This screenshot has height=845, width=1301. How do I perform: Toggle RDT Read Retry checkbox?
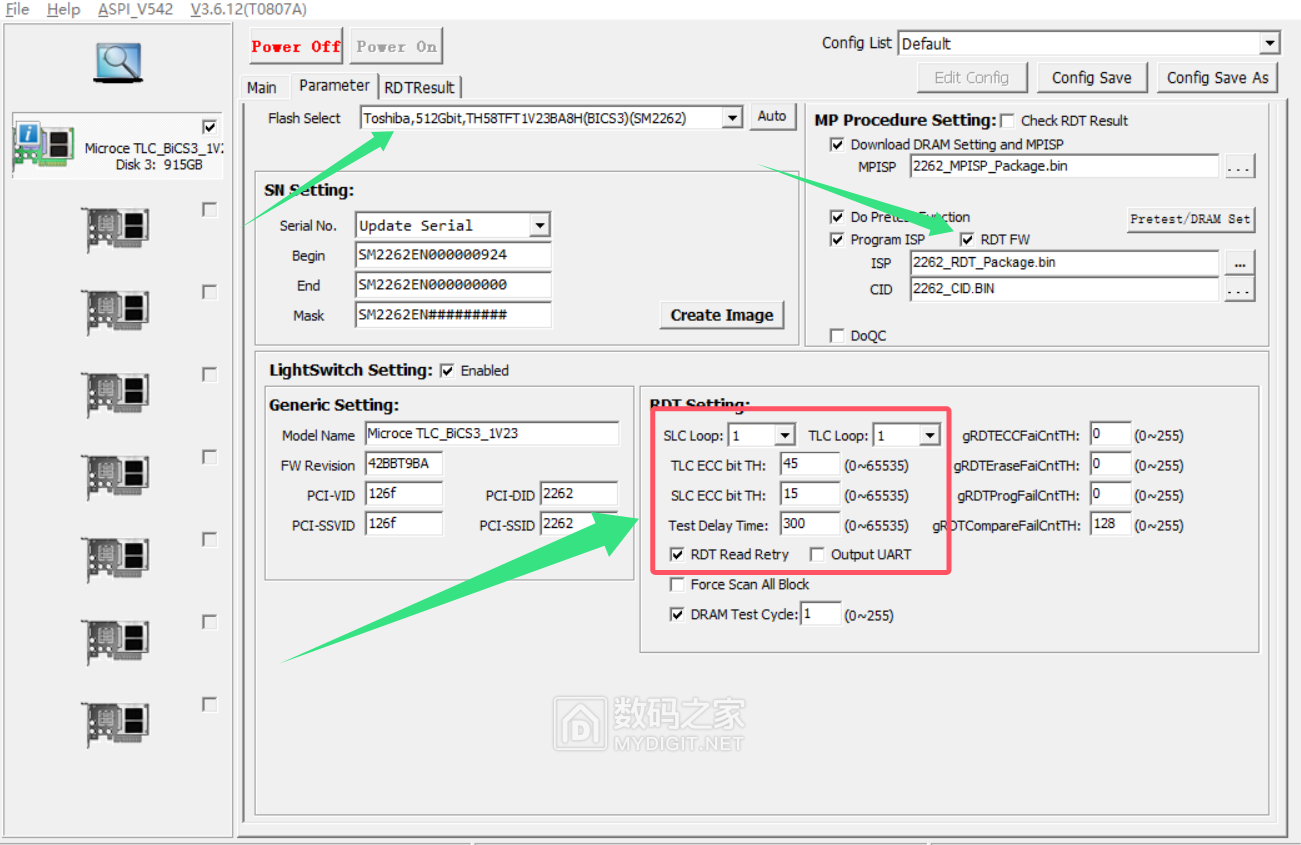[x=677, y=554]
